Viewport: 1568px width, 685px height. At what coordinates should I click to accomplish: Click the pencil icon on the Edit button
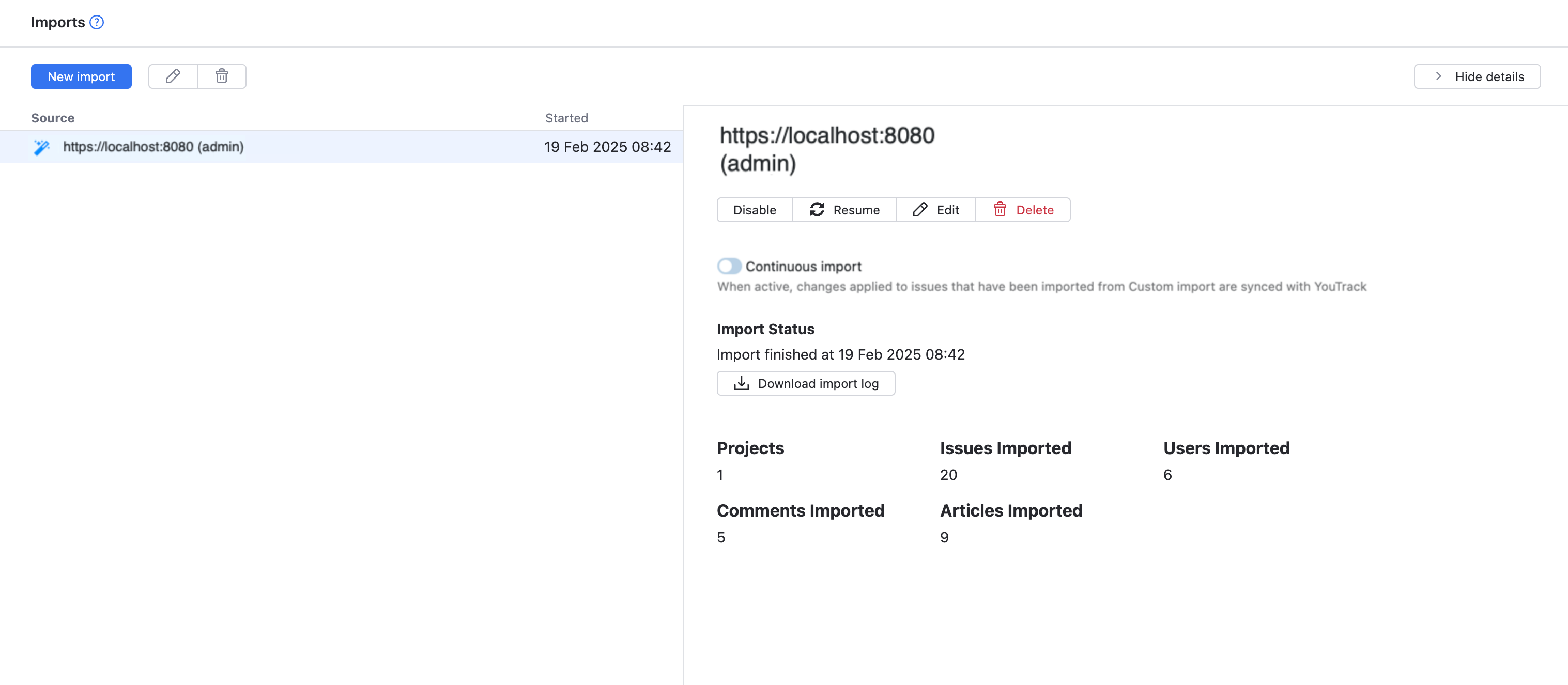click(x=920, y=210)
